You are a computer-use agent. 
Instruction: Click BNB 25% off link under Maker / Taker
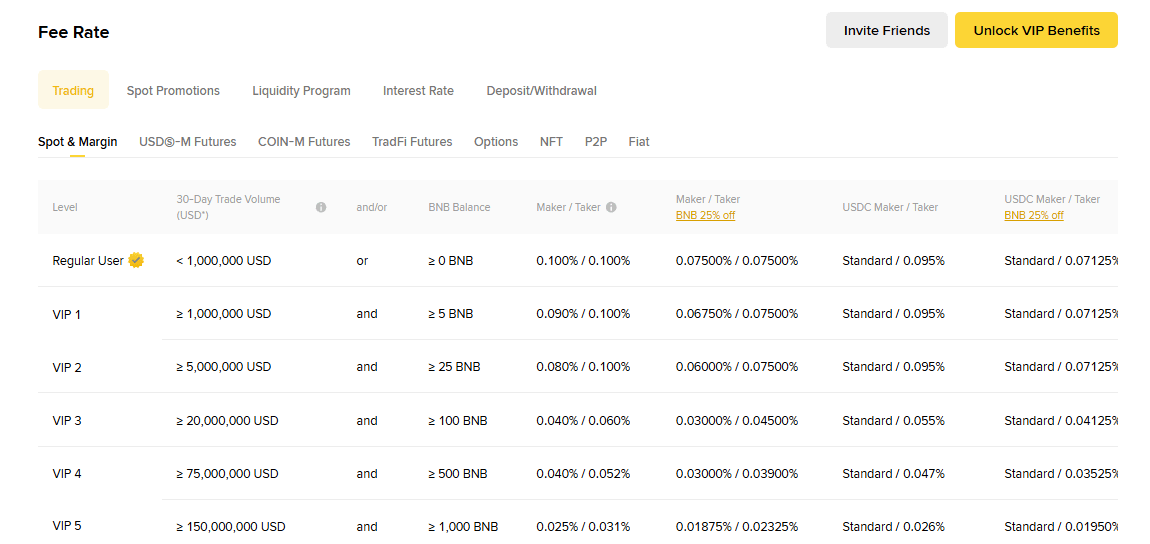[706, 216]
